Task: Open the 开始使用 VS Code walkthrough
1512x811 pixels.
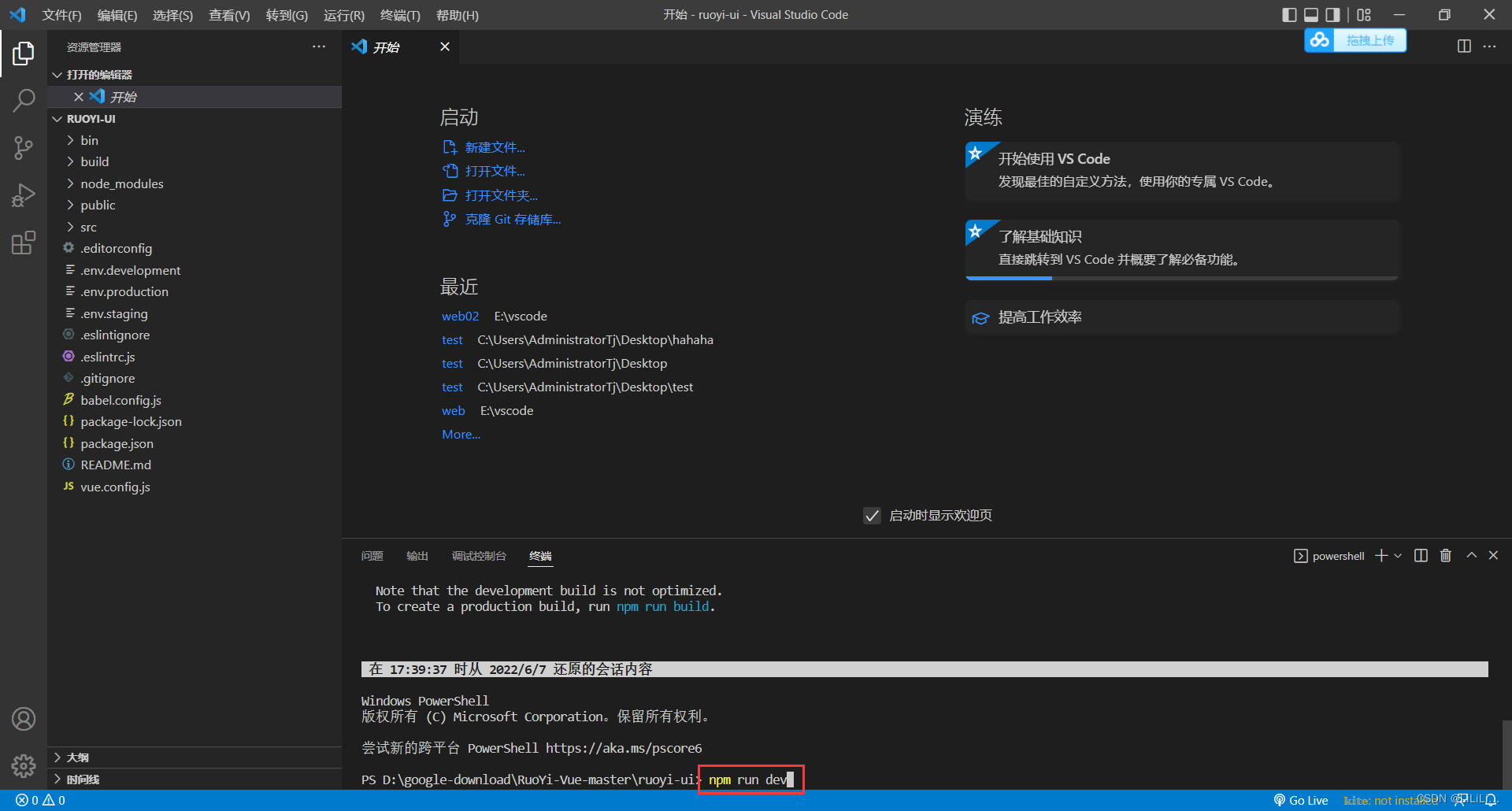Action: (1182, 171)
